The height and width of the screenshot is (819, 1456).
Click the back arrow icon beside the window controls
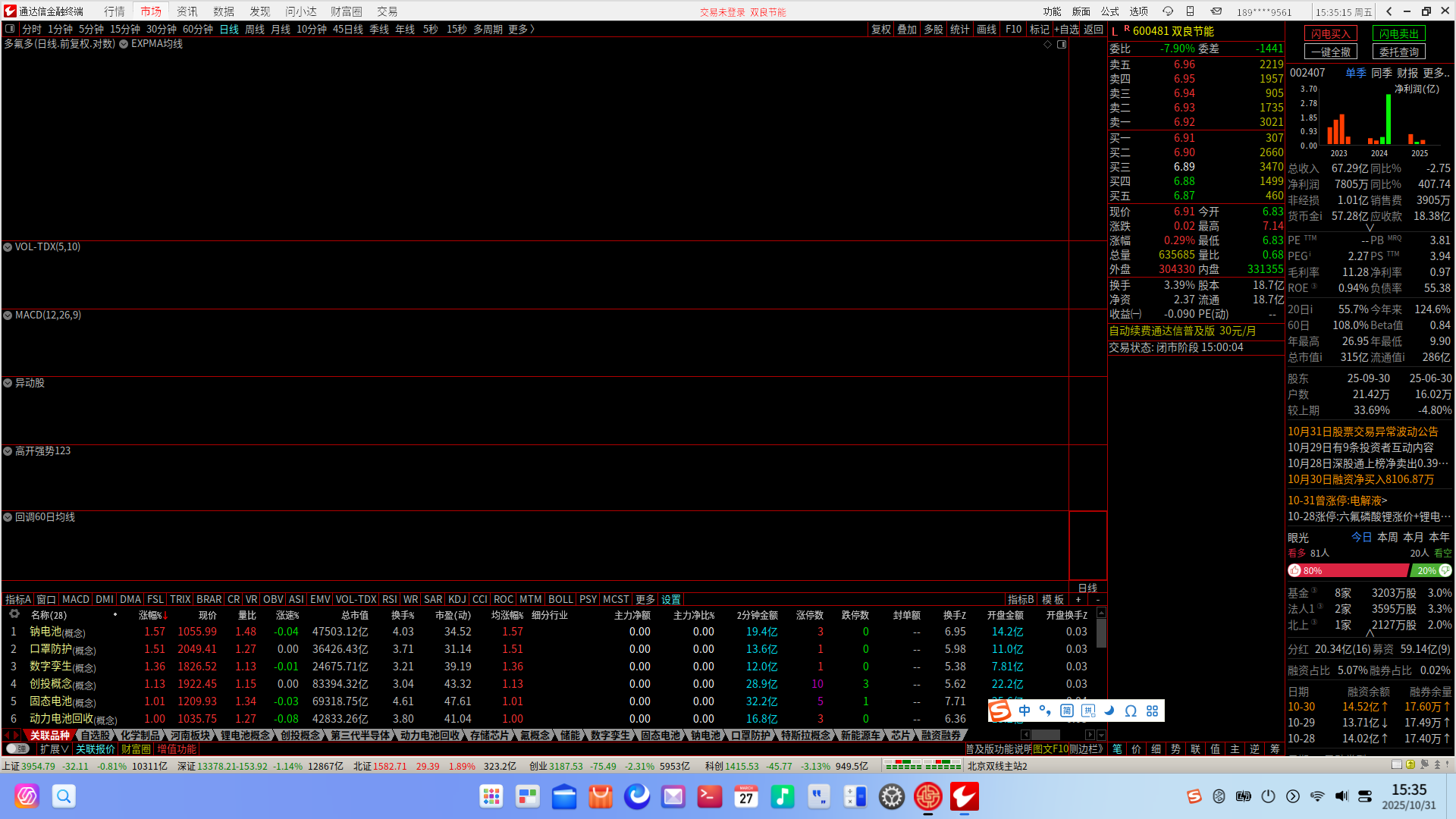click(1389, 11)
